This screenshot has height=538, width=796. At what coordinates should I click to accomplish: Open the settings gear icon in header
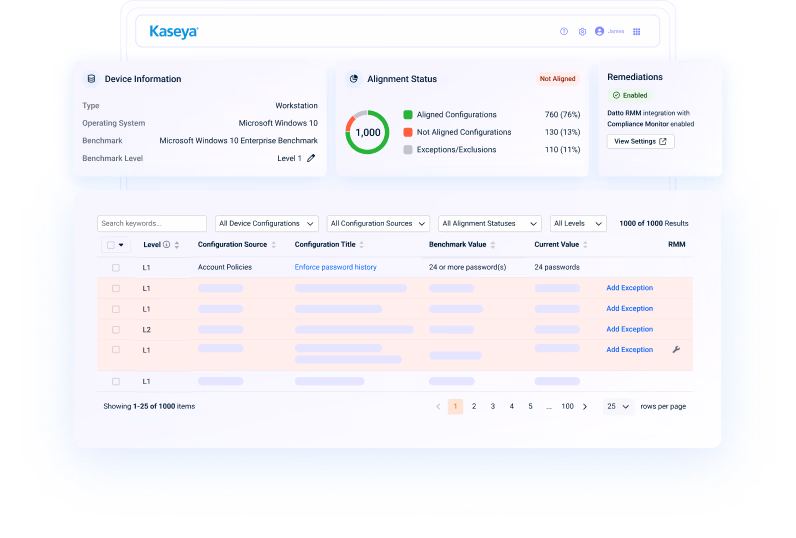pyautogui.click(x=582, y=31)
